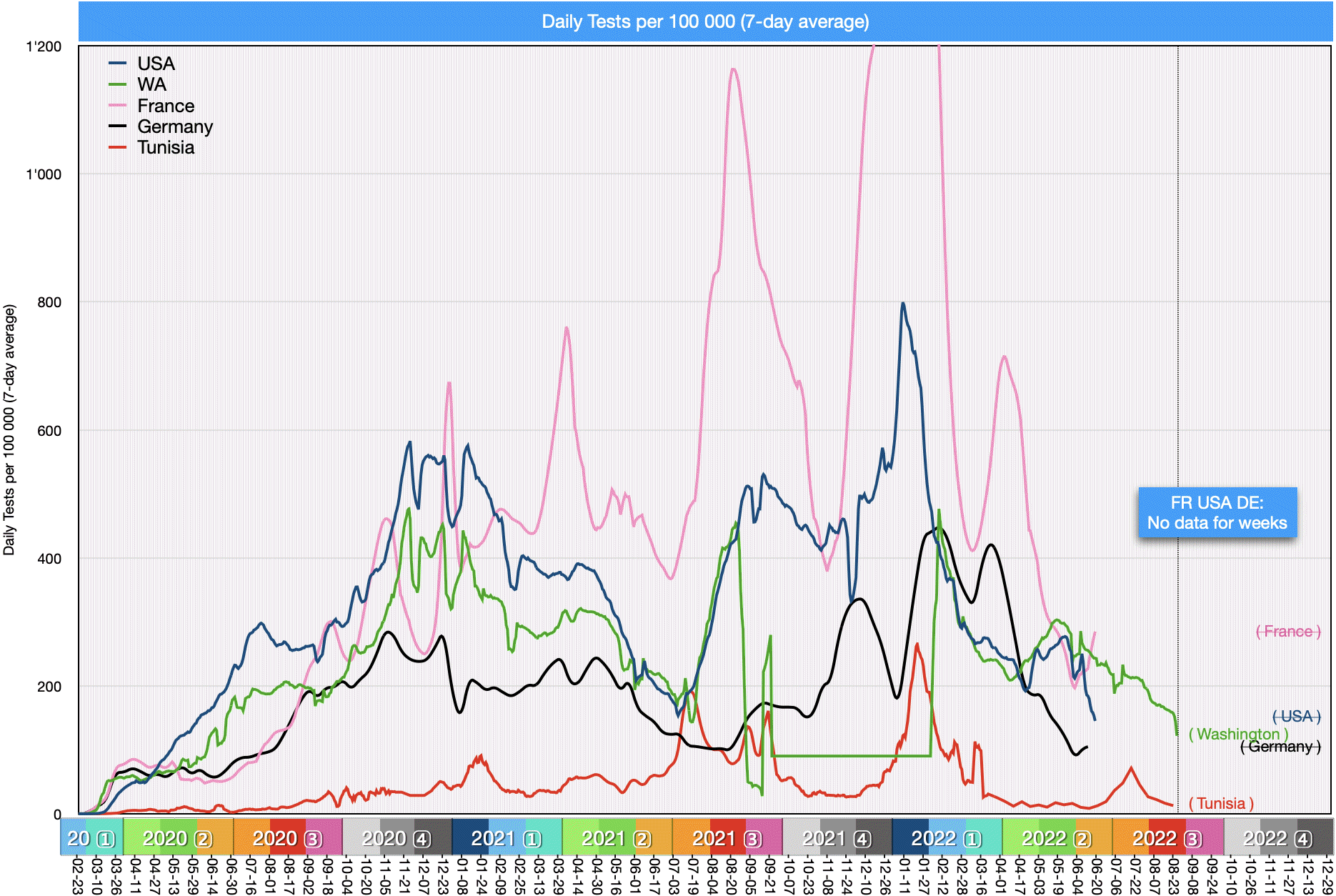
Task: Pick the 2021 quarter 4 timeline block
Action: click(x=837, y=837)
